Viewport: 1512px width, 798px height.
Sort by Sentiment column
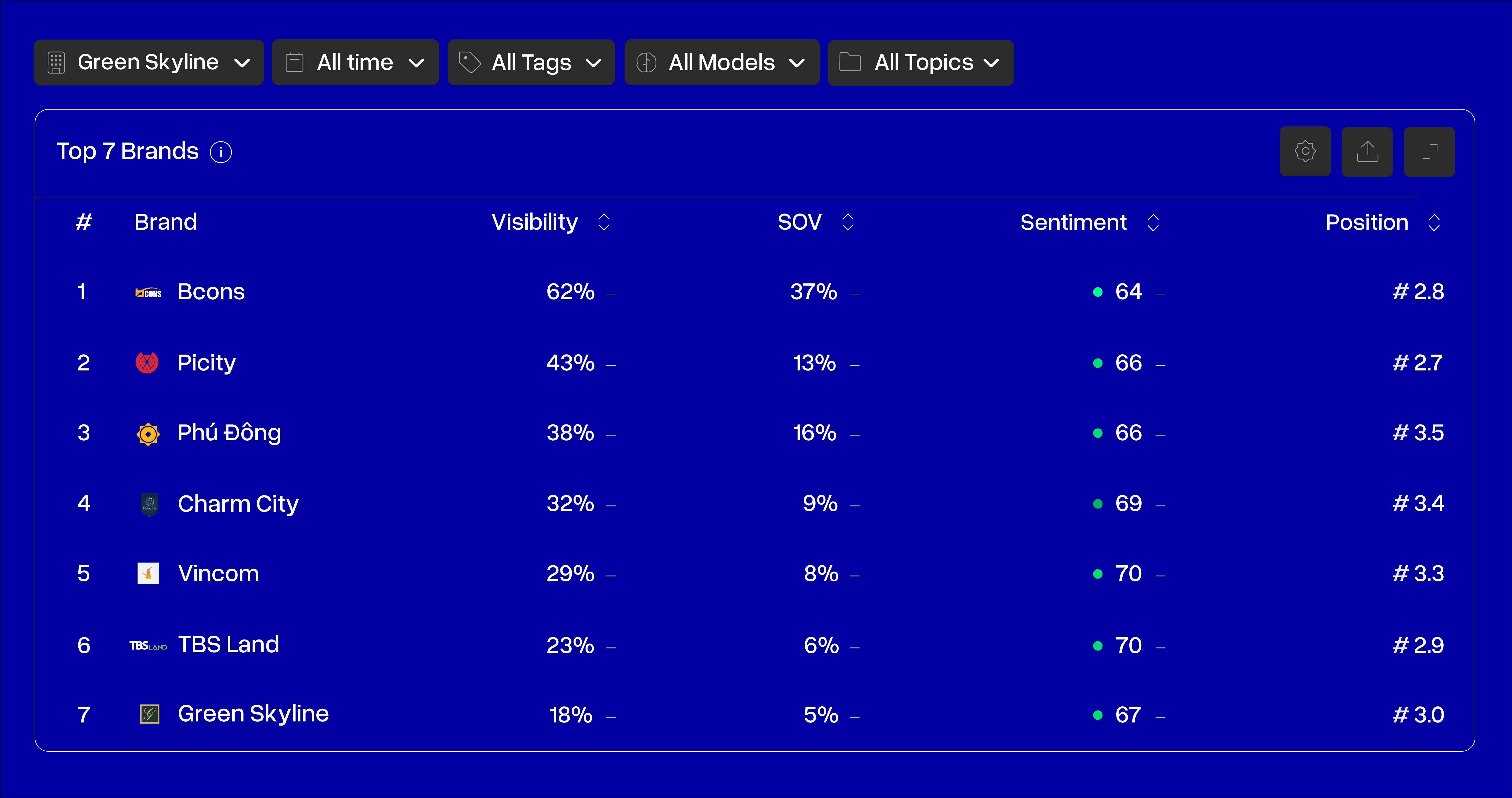pos(1153,222)
